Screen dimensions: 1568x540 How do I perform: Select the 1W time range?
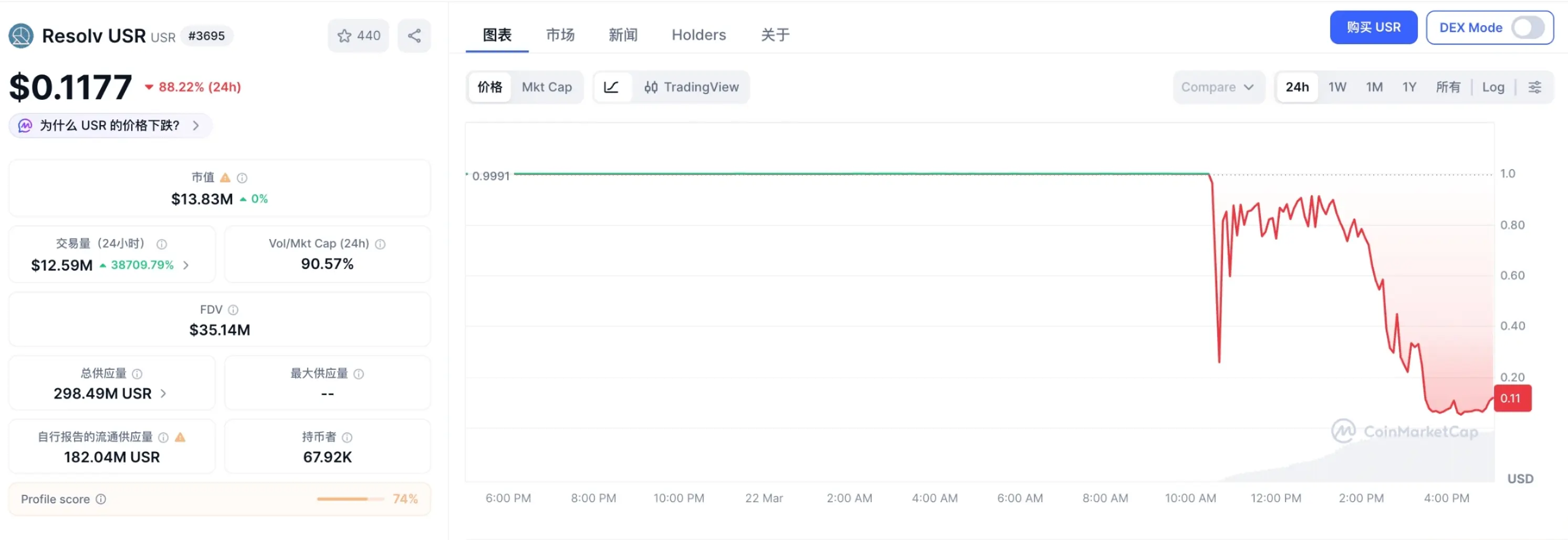[1337, 87]
